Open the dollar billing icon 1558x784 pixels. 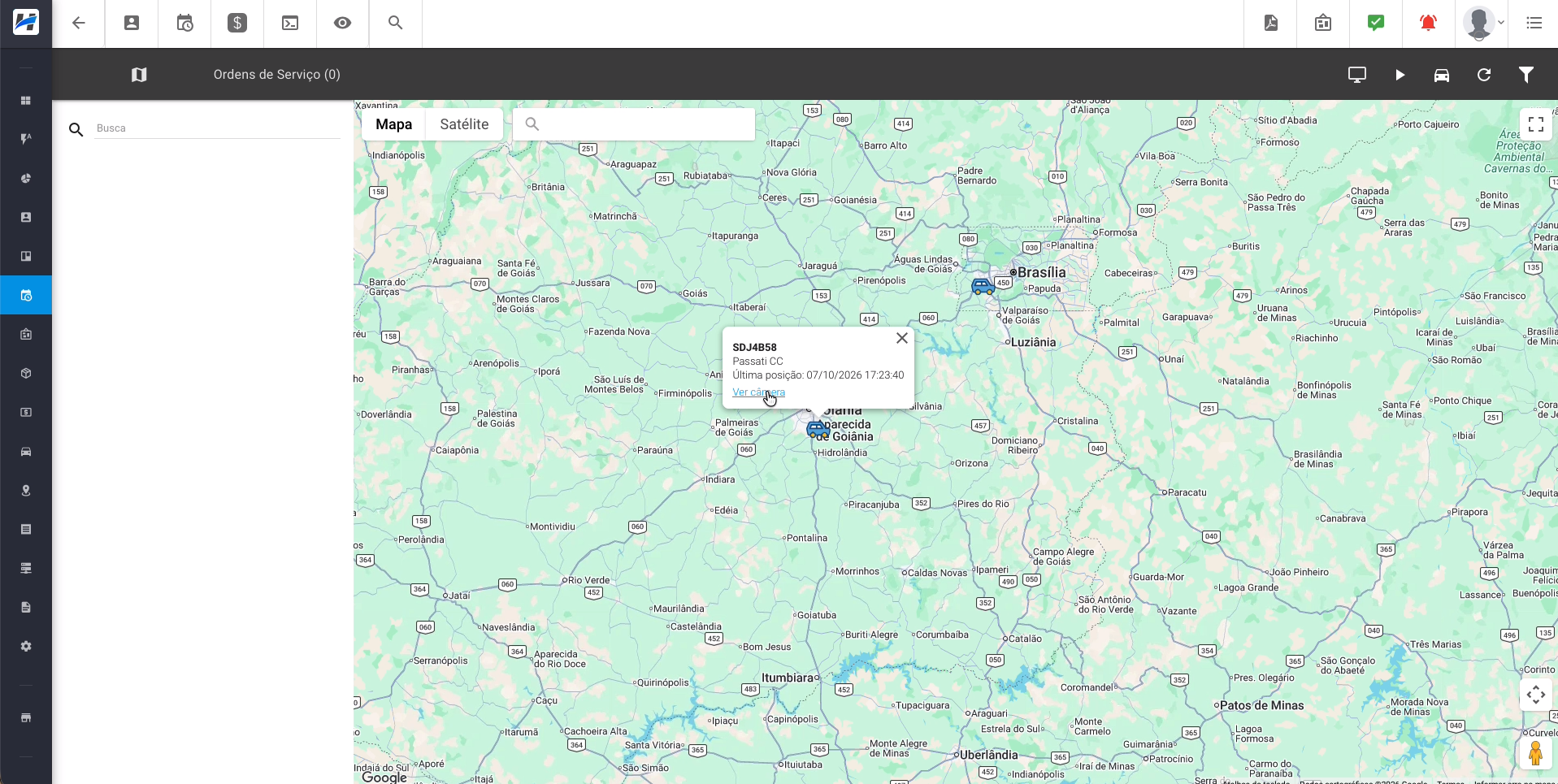(237, 23)
